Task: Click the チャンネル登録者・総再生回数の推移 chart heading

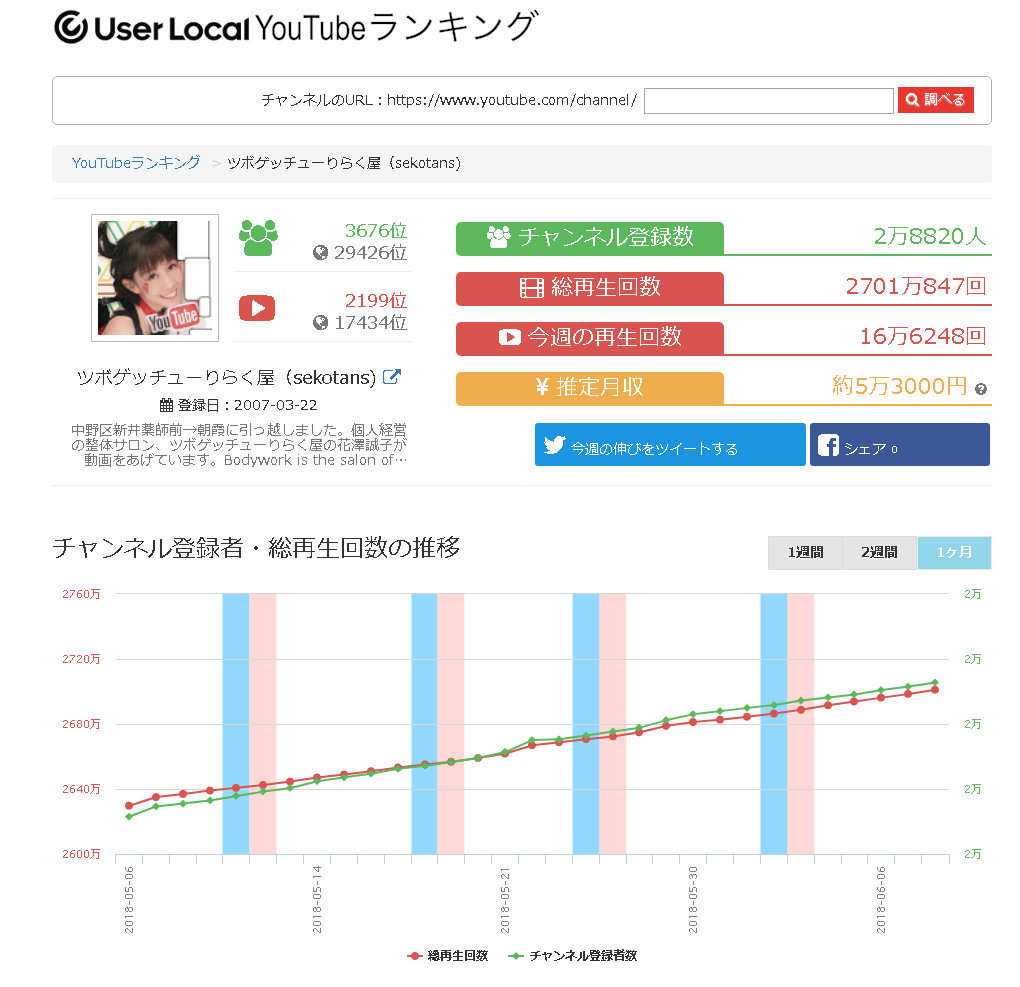Action: tap(256, 548)
